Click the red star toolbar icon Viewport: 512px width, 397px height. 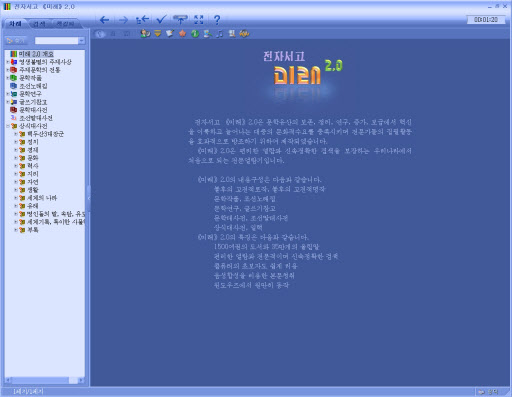[x=182, y=34]
